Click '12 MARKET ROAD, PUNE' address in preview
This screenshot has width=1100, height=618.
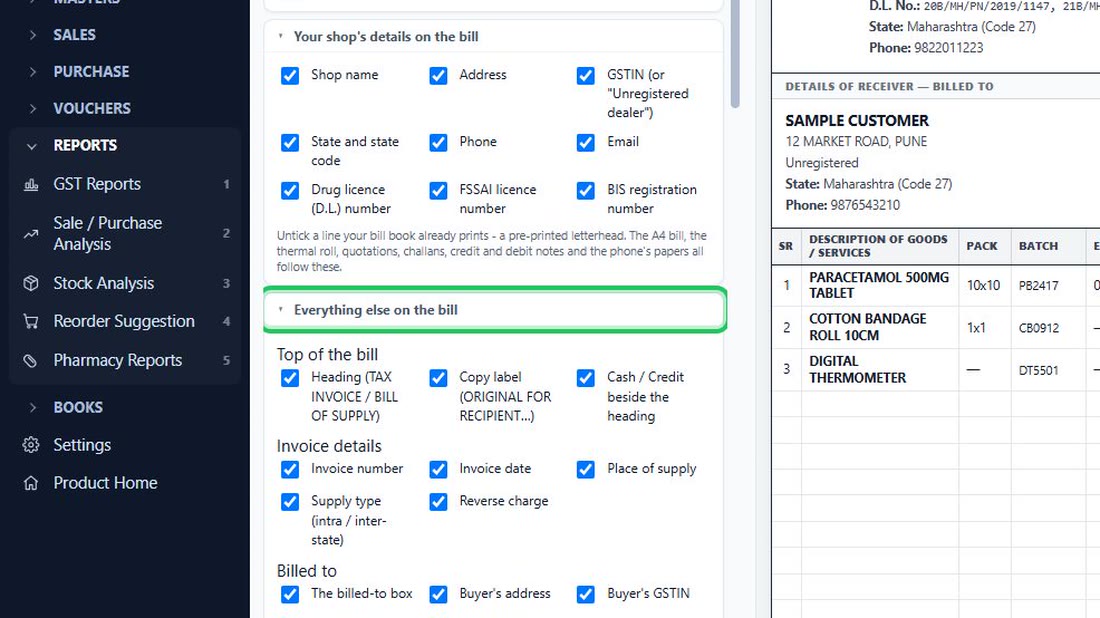tap(856, 142)
